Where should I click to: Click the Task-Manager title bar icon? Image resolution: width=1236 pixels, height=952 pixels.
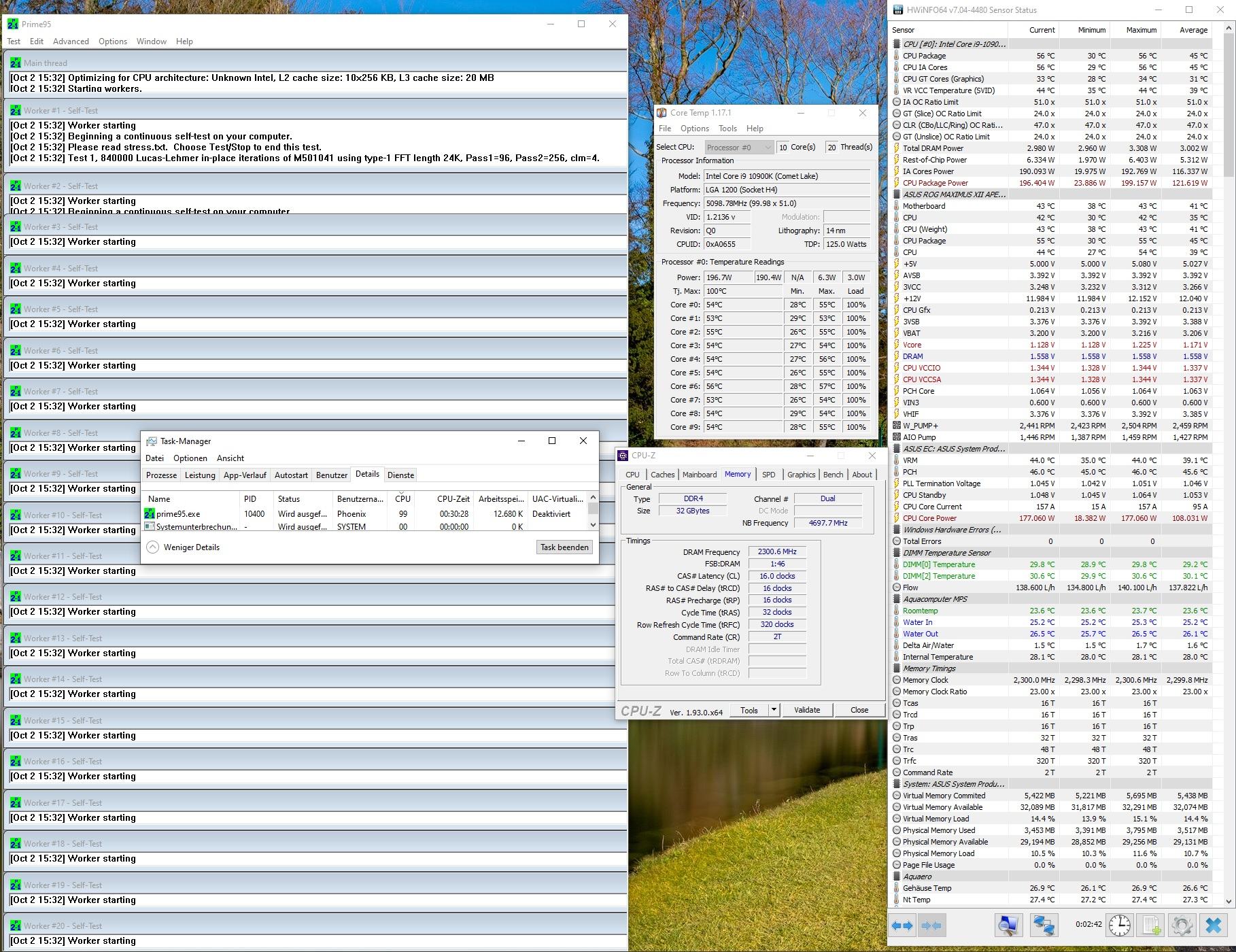point(152,441)
